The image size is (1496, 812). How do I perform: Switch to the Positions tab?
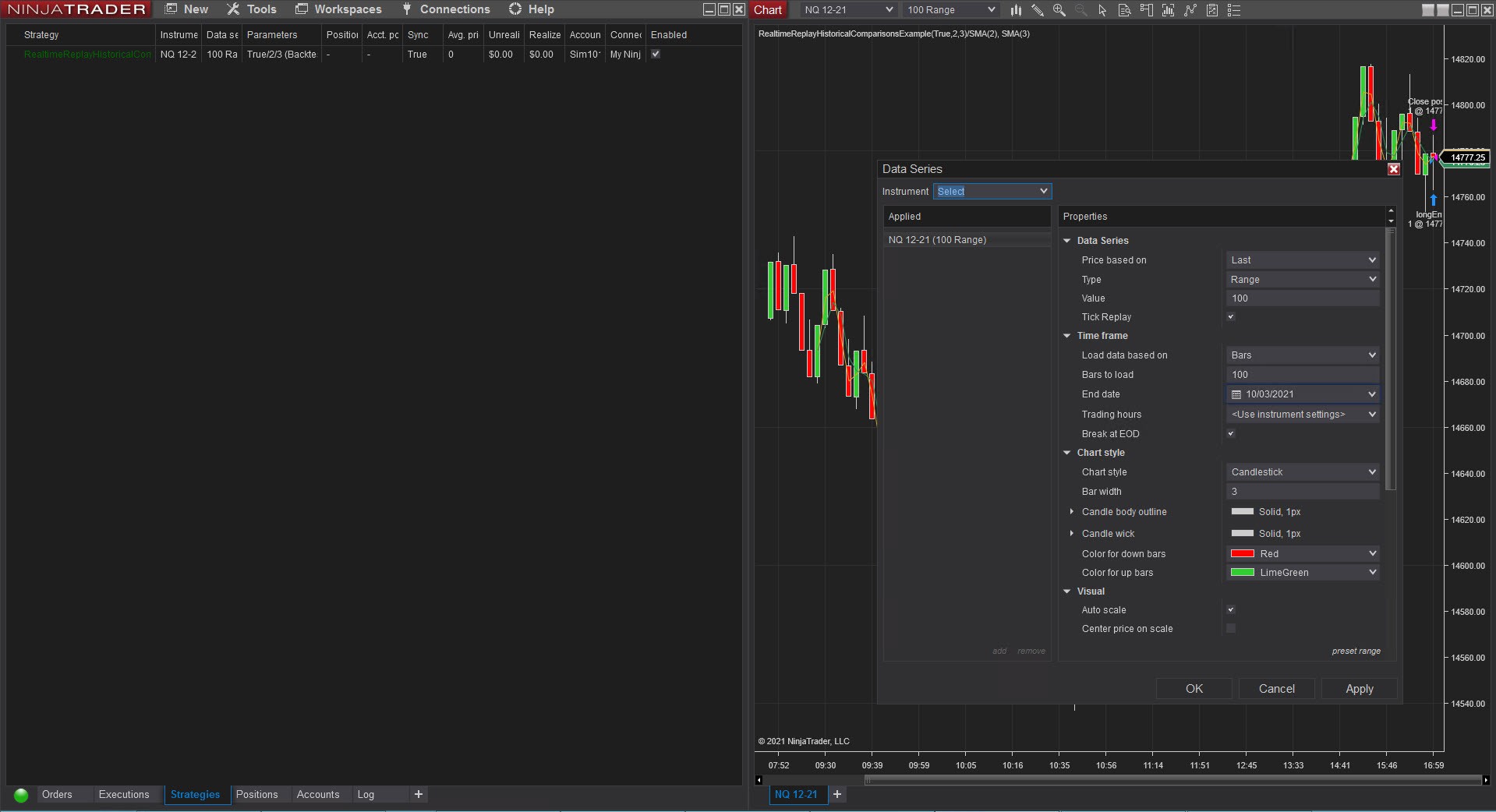[x=257, y=795]
